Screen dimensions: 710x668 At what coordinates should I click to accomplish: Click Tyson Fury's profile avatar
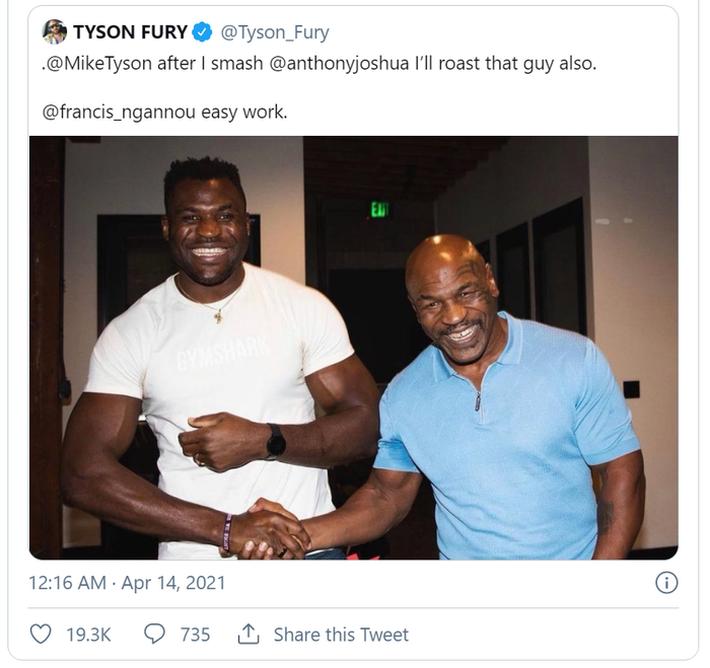tap(55, 32)
